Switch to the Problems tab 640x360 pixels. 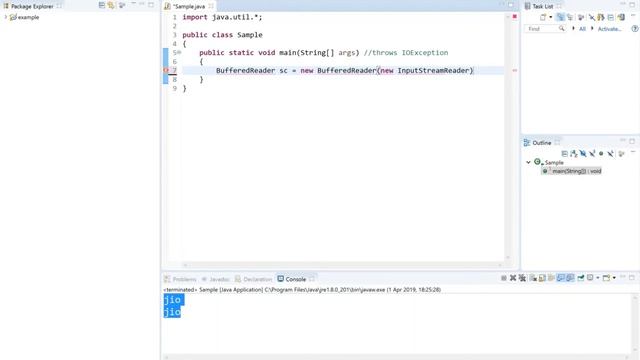(x=181, y=279)
